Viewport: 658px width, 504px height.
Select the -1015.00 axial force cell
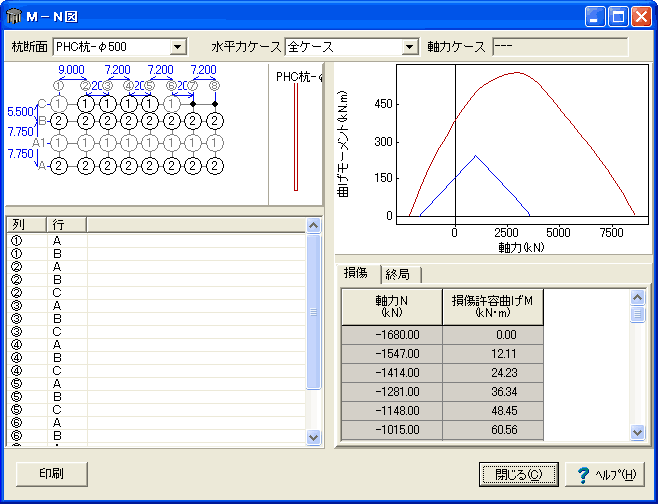coord(392,430)
